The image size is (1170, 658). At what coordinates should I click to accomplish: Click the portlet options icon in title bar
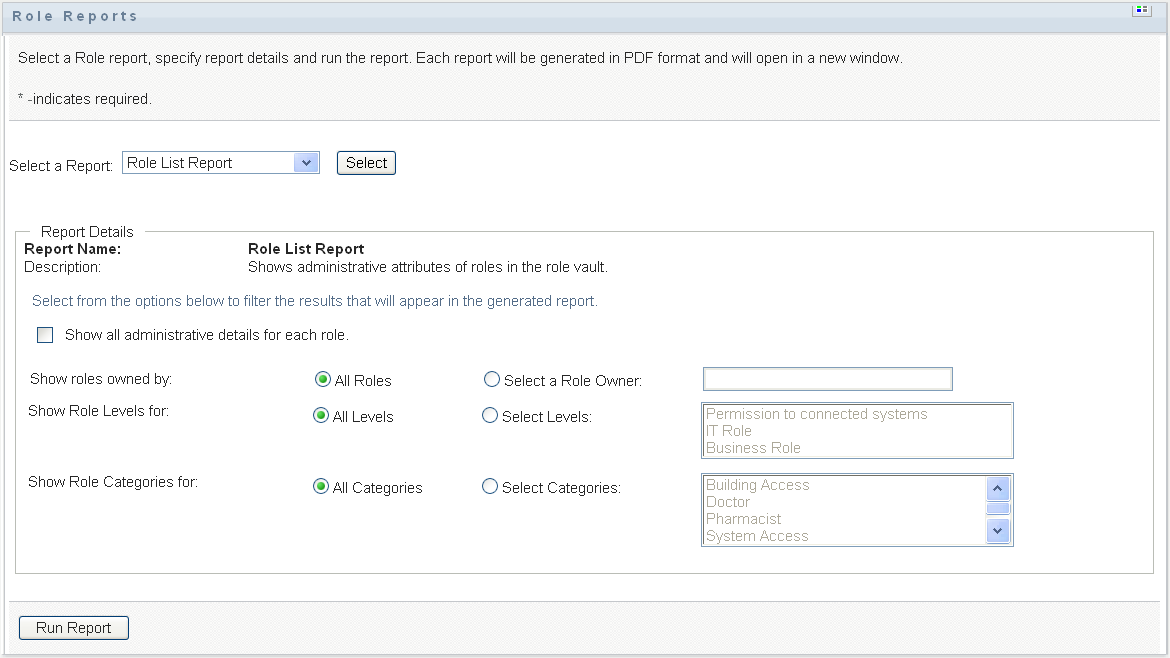coord(1141,11)
